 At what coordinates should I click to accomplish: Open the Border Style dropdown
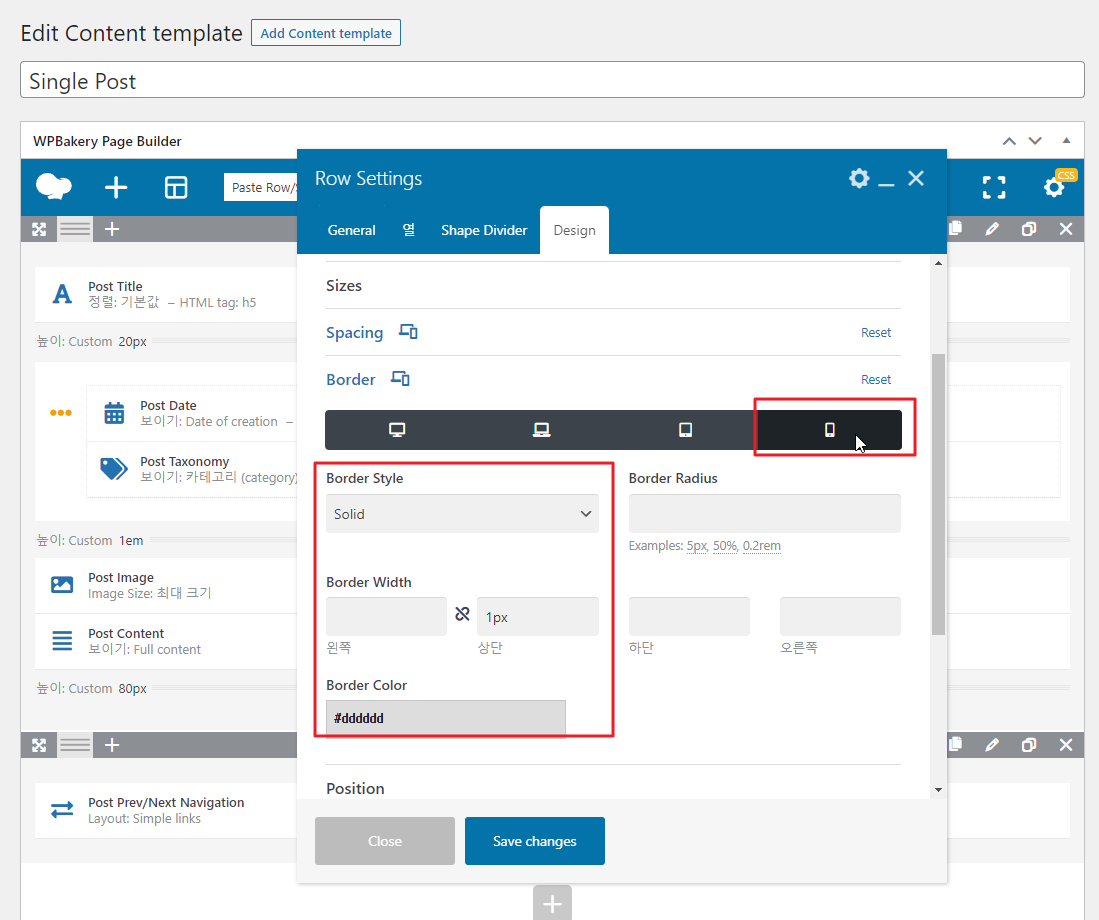tap(462, 514)
